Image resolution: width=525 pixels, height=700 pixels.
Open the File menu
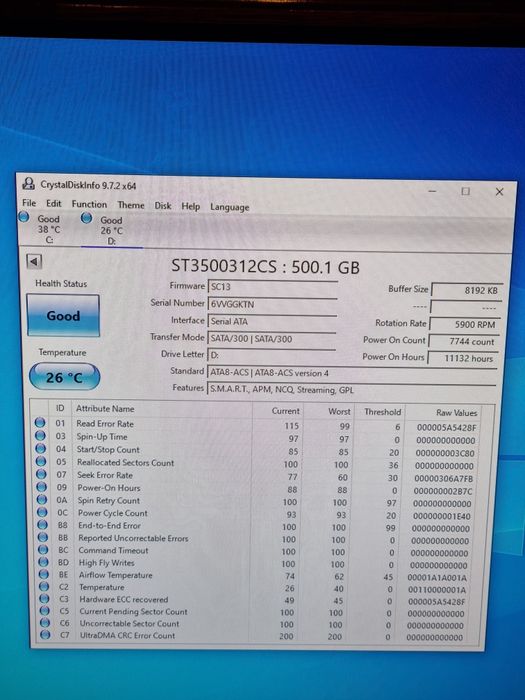[x=29, y=203]
